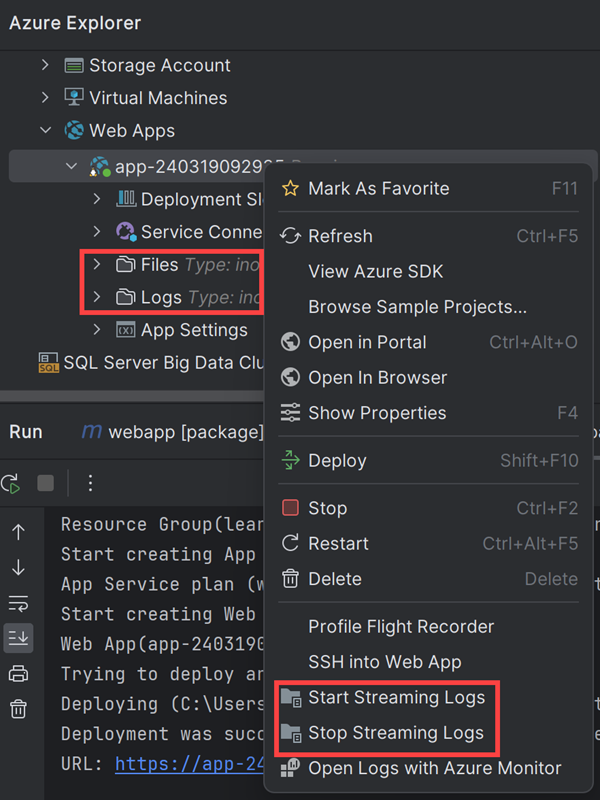Screen dimensions: 600x800
Task: Select the Storage Account tree row text
Action: [x=160, y=65]
